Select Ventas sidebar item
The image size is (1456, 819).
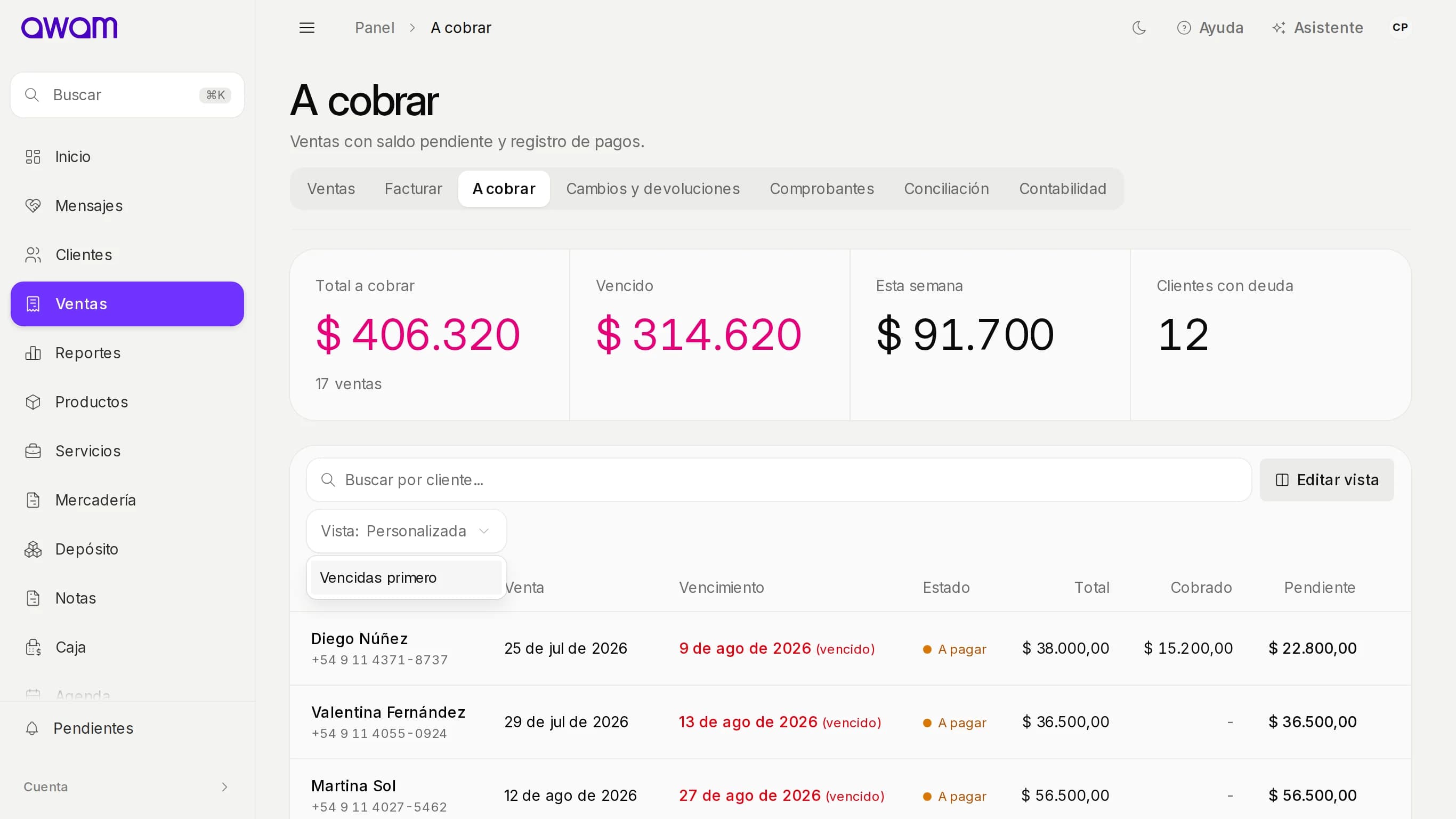pyautogui.click(x=127, y=304)
